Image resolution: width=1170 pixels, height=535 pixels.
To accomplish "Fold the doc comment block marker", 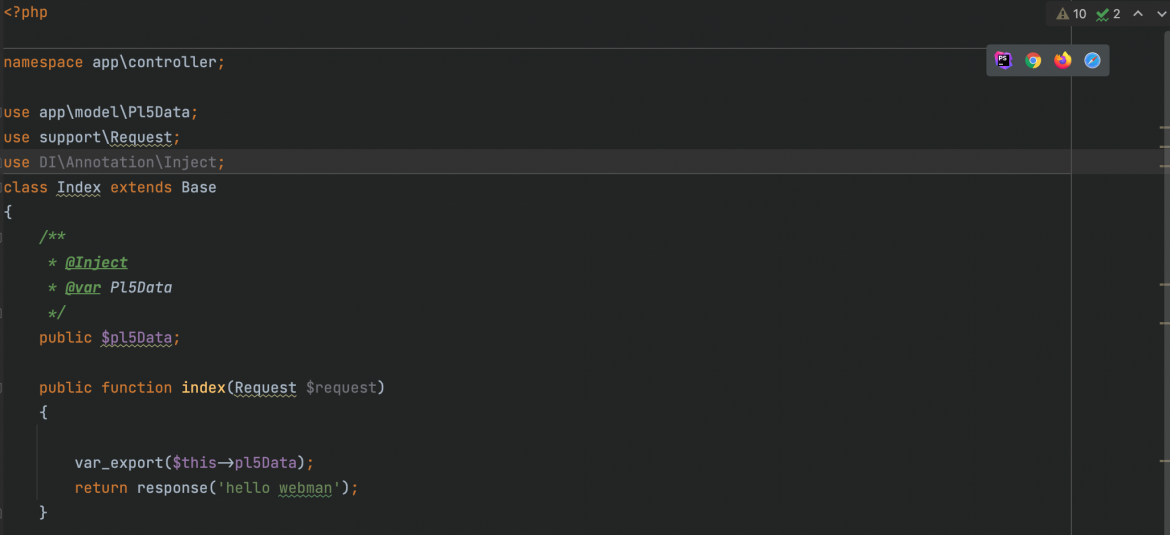I will (x=2, y=237).
